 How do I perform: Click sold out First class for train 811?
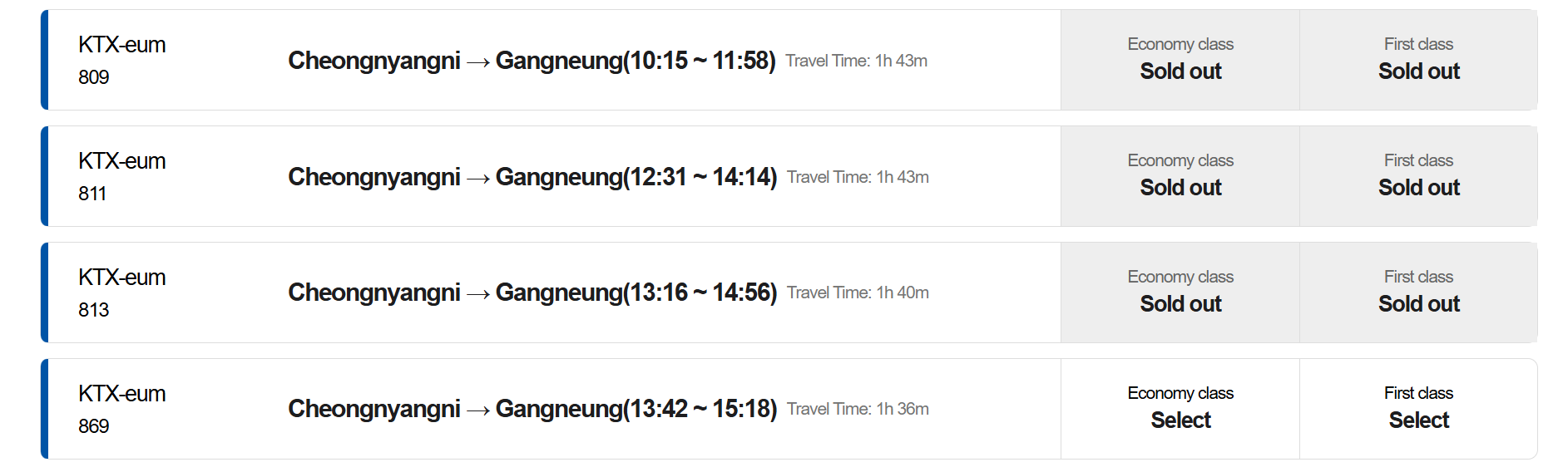tap(1418, 176)
